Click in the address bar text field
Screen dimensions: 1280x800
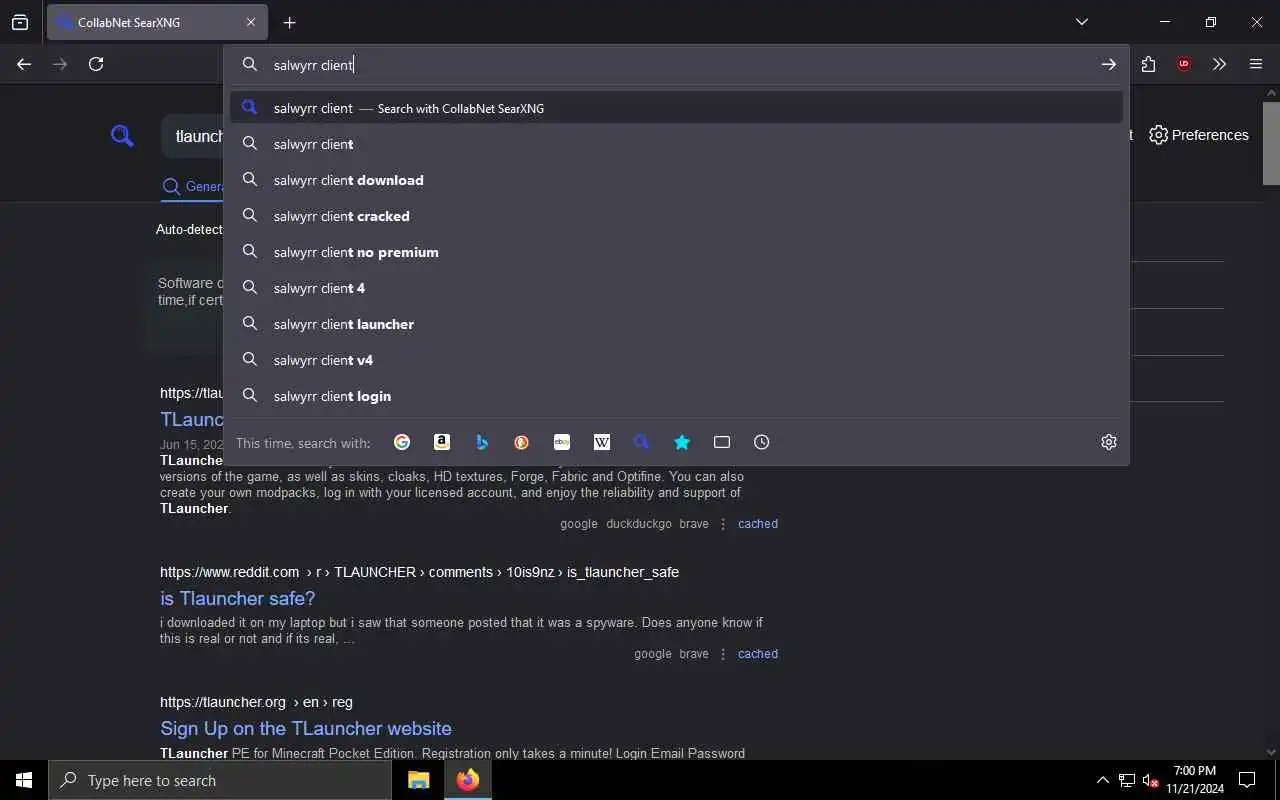click(x=680, y=64)
